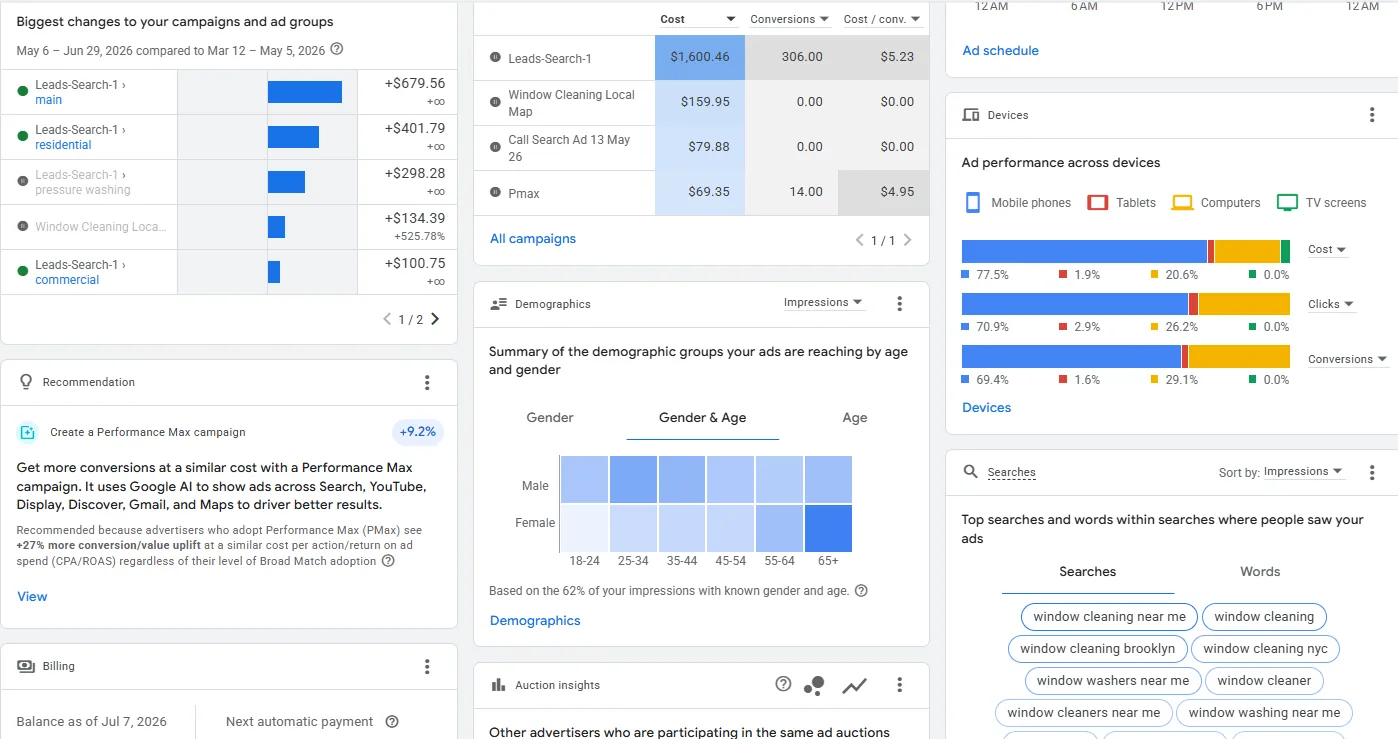Image resolution: width=1398 pixels, height=739 pixels.
Task: Click the Auction insights bar chart icon
Action: (x=498, y=685)
